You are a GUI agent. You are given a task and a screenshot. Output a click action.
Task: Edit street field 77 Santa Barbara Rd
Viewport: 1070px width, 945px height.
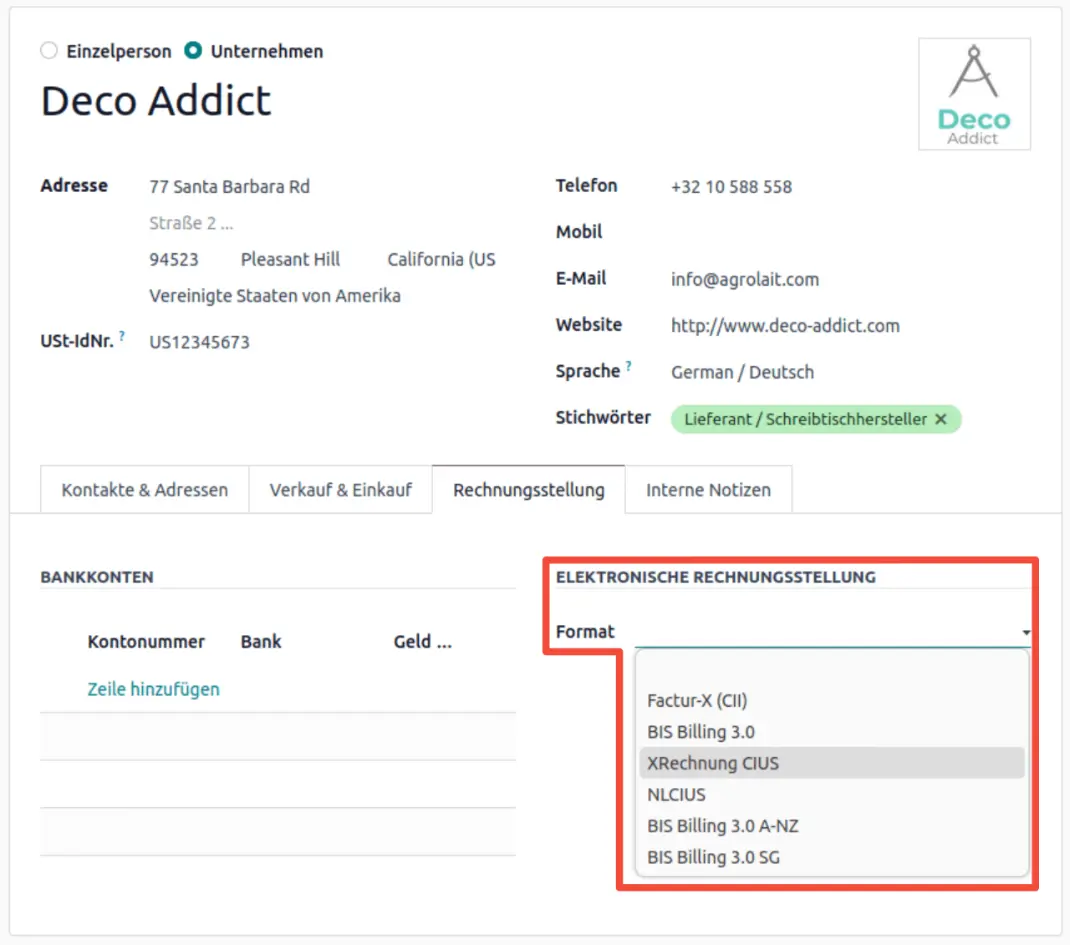(x=229, y=187)
